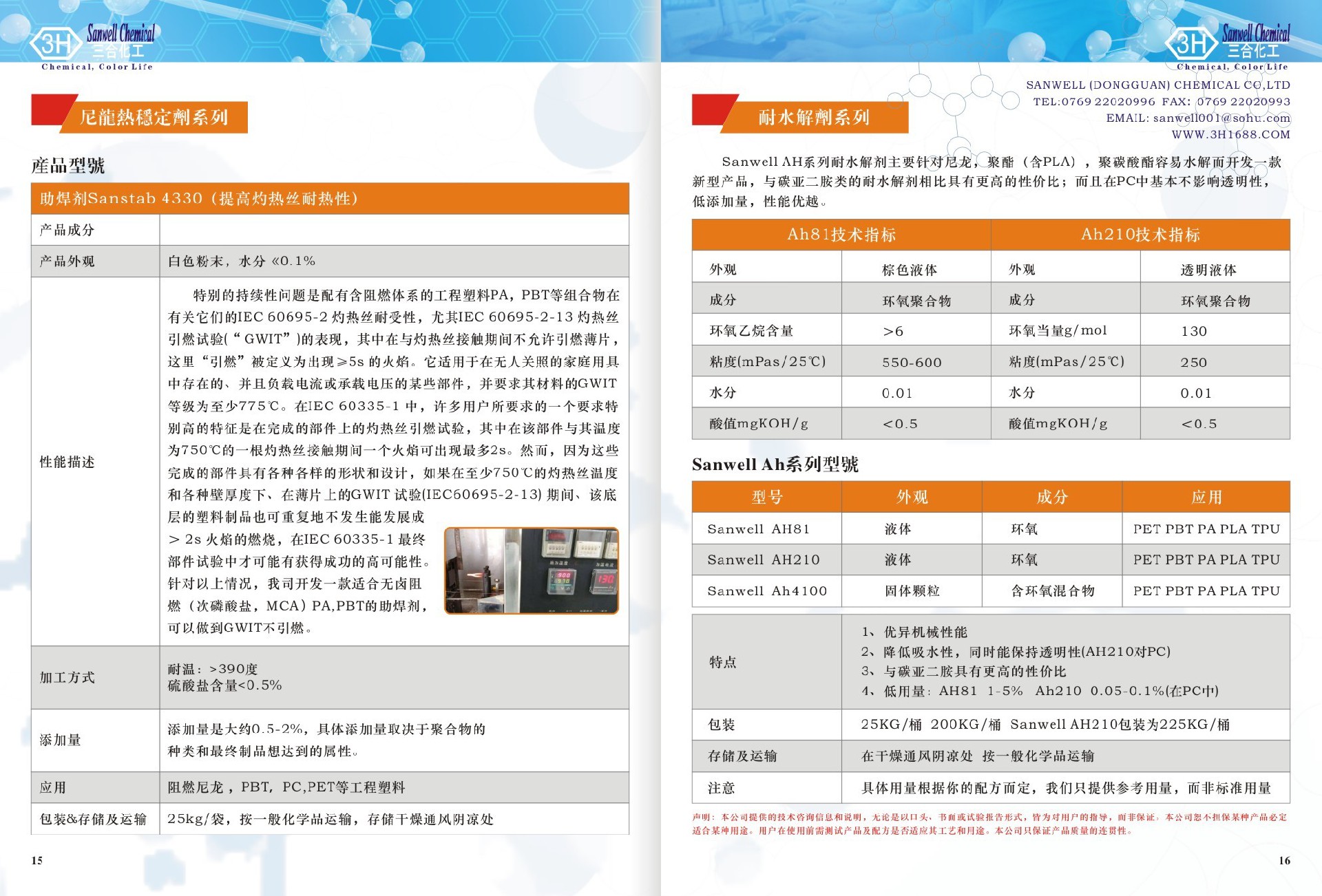Click the 型号 column header in the model table
Image resolution: width=1322 pixels, height=896 pixels.
coord(766,497)
